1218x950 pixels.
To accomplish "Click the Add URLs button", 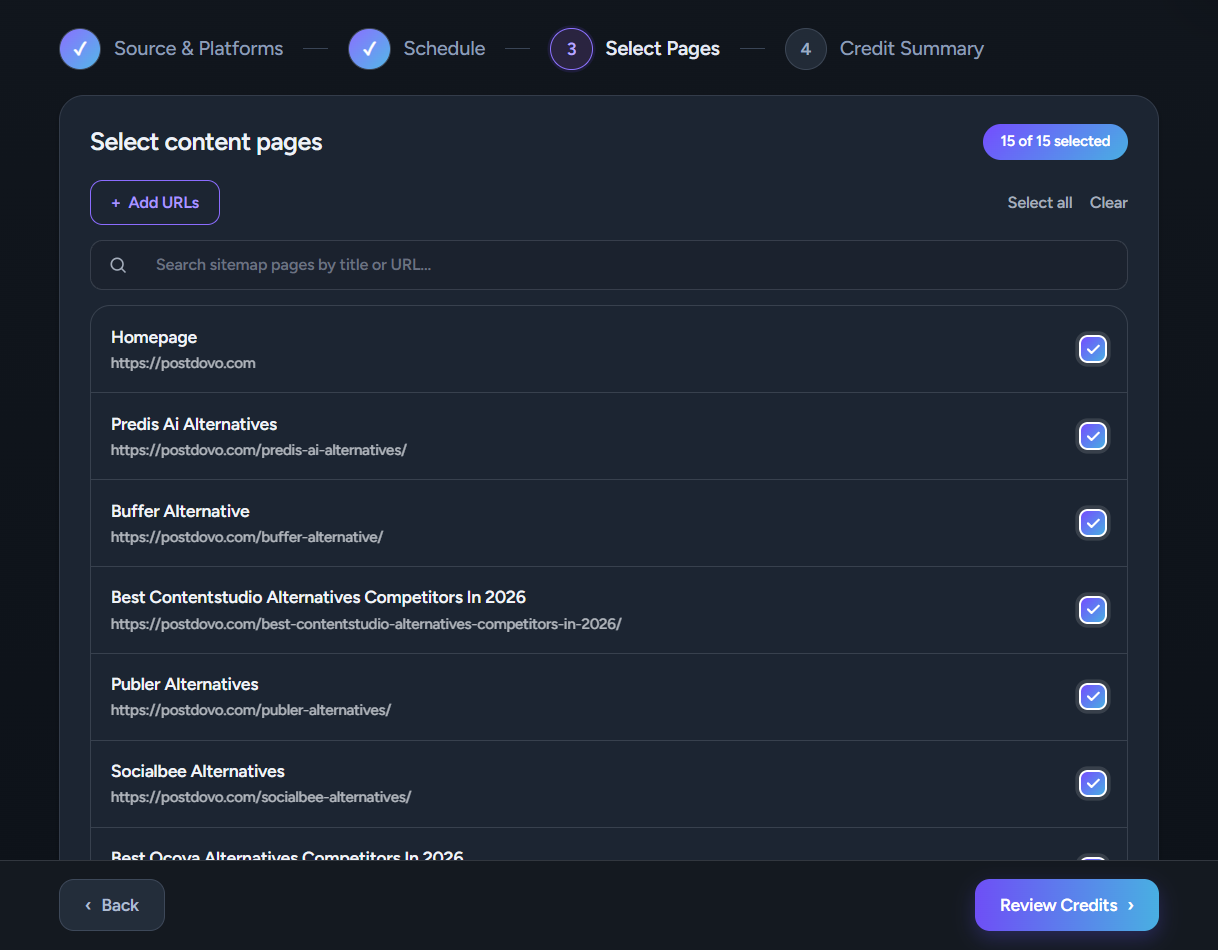I will click(155, 203).
